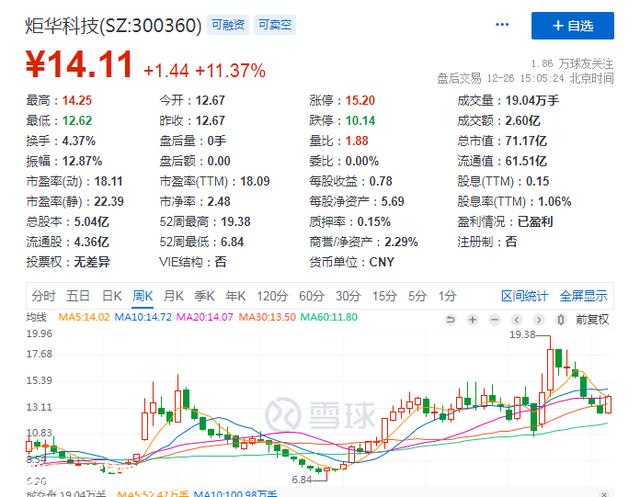640x497 pixels.
Task: Click the 总市值 value 71.17亿
Action: coord(526,141)
